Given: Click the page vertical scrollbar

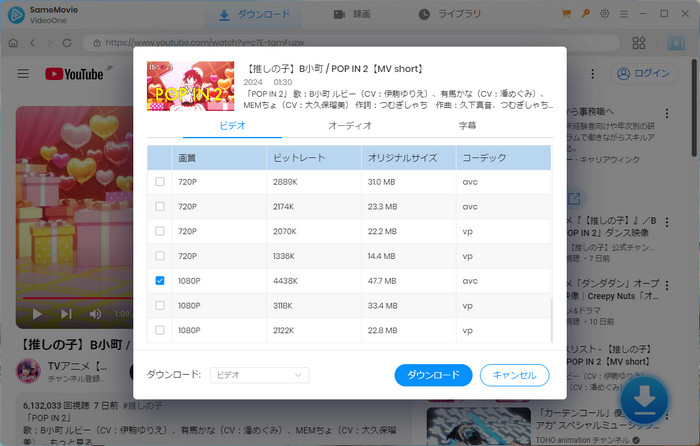Looking at the screenshot, I should point(694,107).
